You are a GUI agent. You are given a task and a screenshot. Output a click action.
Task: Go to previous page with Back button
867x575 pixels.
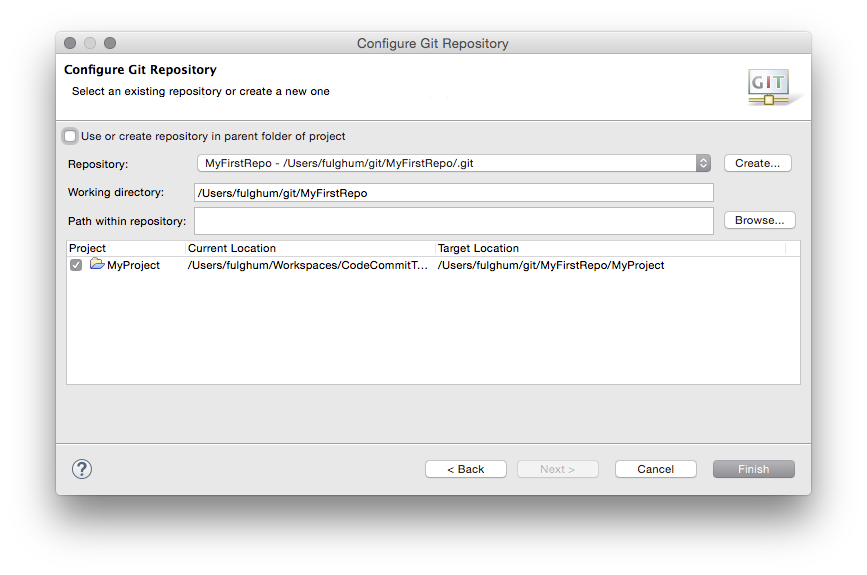pos(466,469)
